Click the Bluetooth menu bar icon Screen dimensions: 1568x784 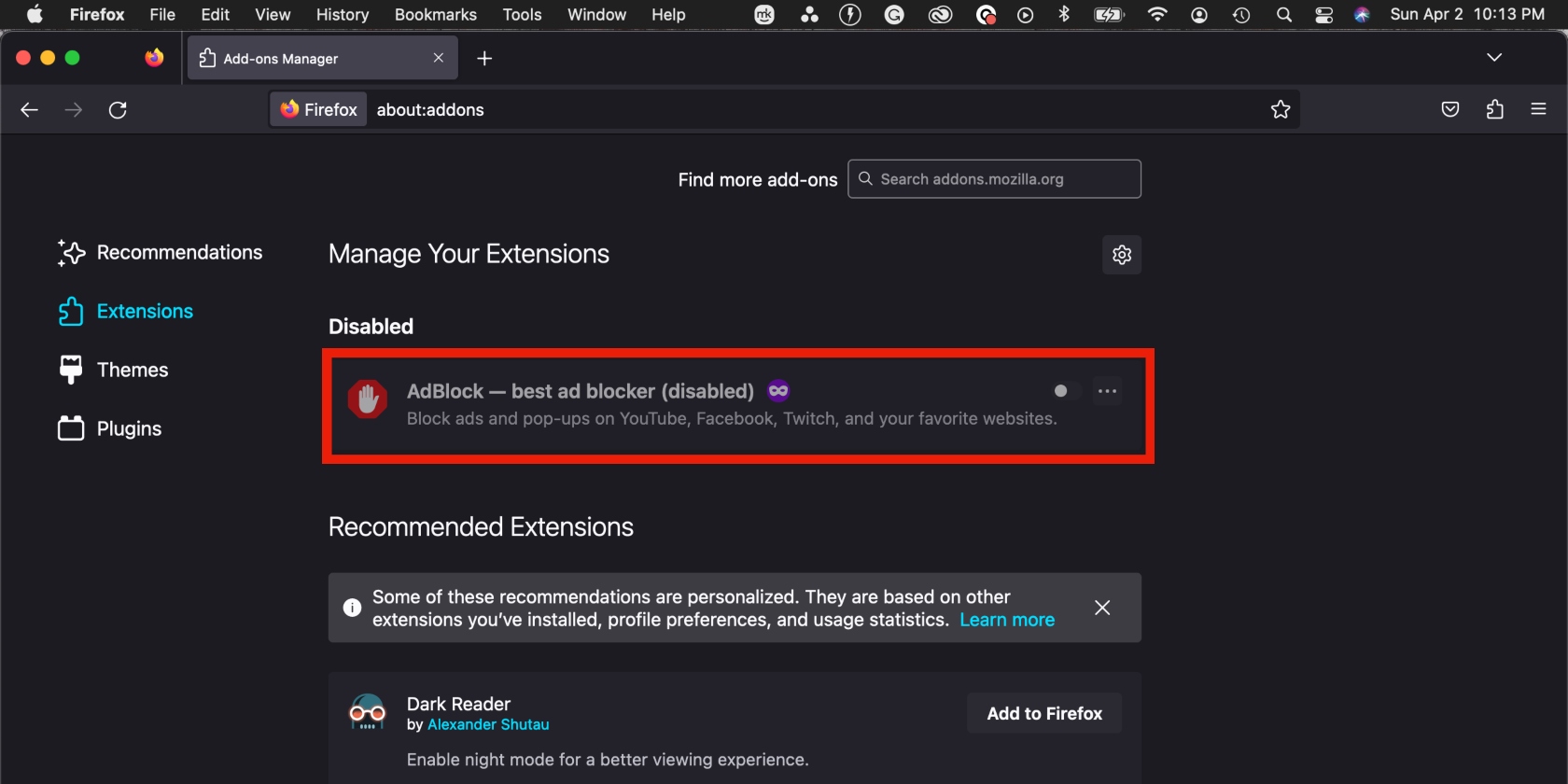1064,14
